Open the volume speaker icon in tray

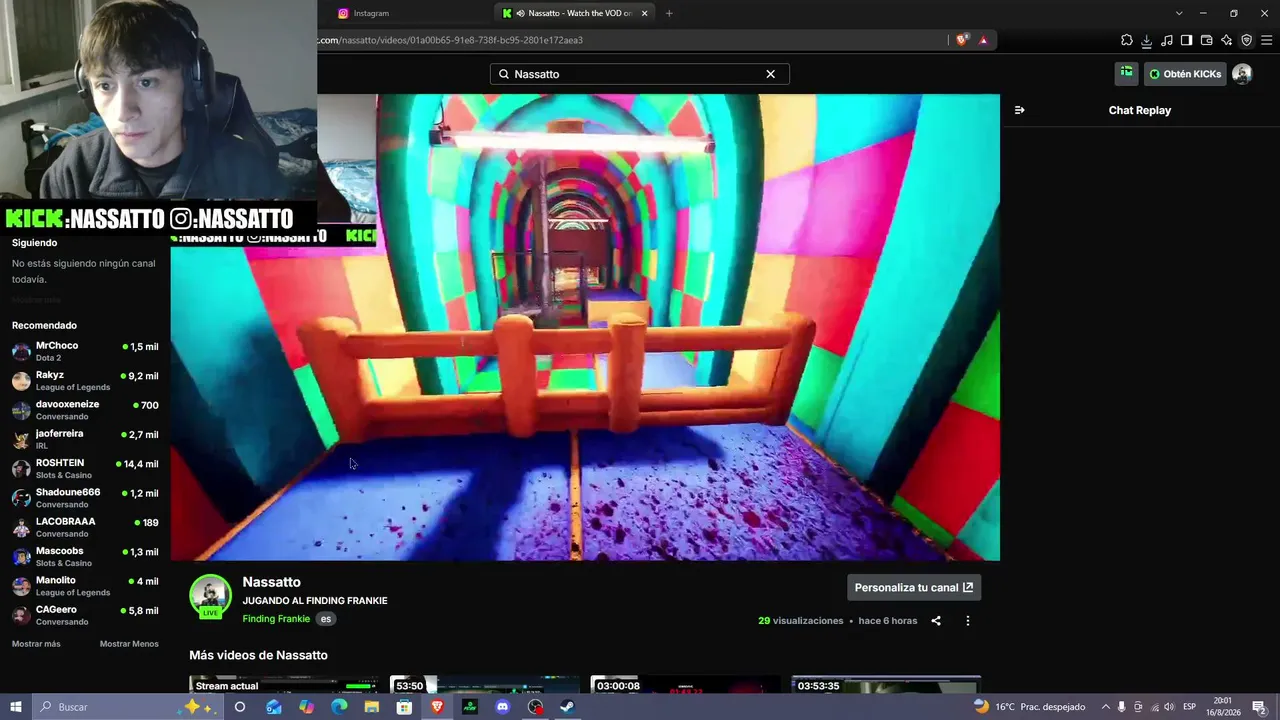(1169, 707)
